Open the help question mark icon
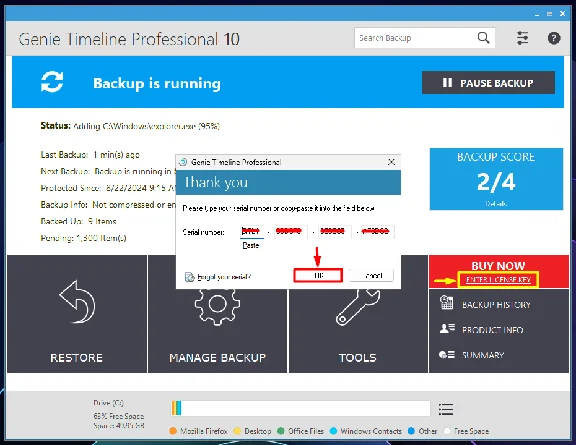The height and width of the screenshot is (445, 576). pos(554,38)
